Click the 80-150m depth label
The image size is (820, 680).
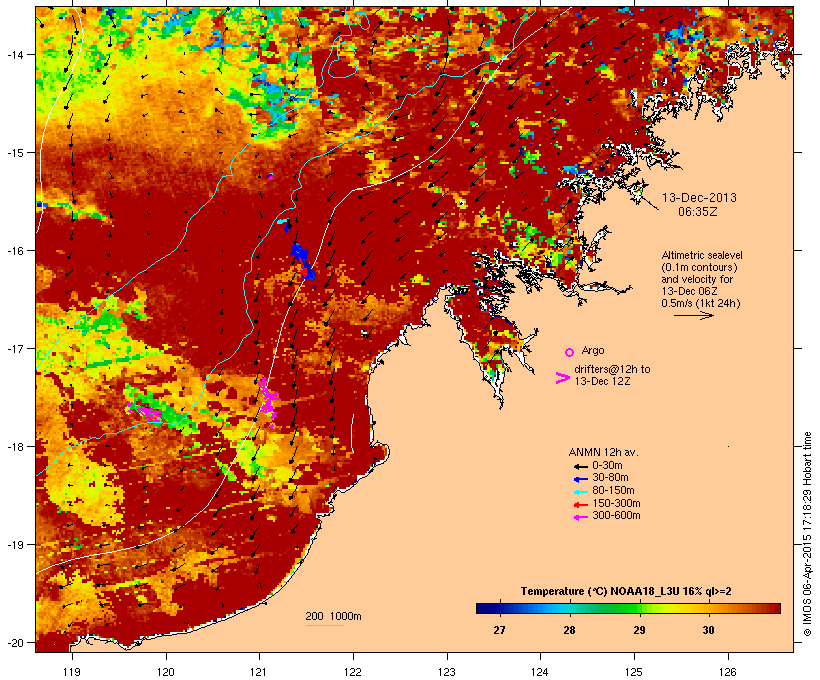613,491
